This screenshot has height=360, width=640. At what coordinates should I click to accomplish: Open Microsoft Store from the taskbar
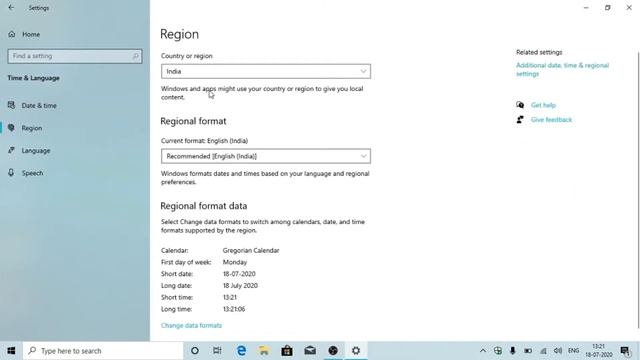pyautogui.click(x=287, y=351)
